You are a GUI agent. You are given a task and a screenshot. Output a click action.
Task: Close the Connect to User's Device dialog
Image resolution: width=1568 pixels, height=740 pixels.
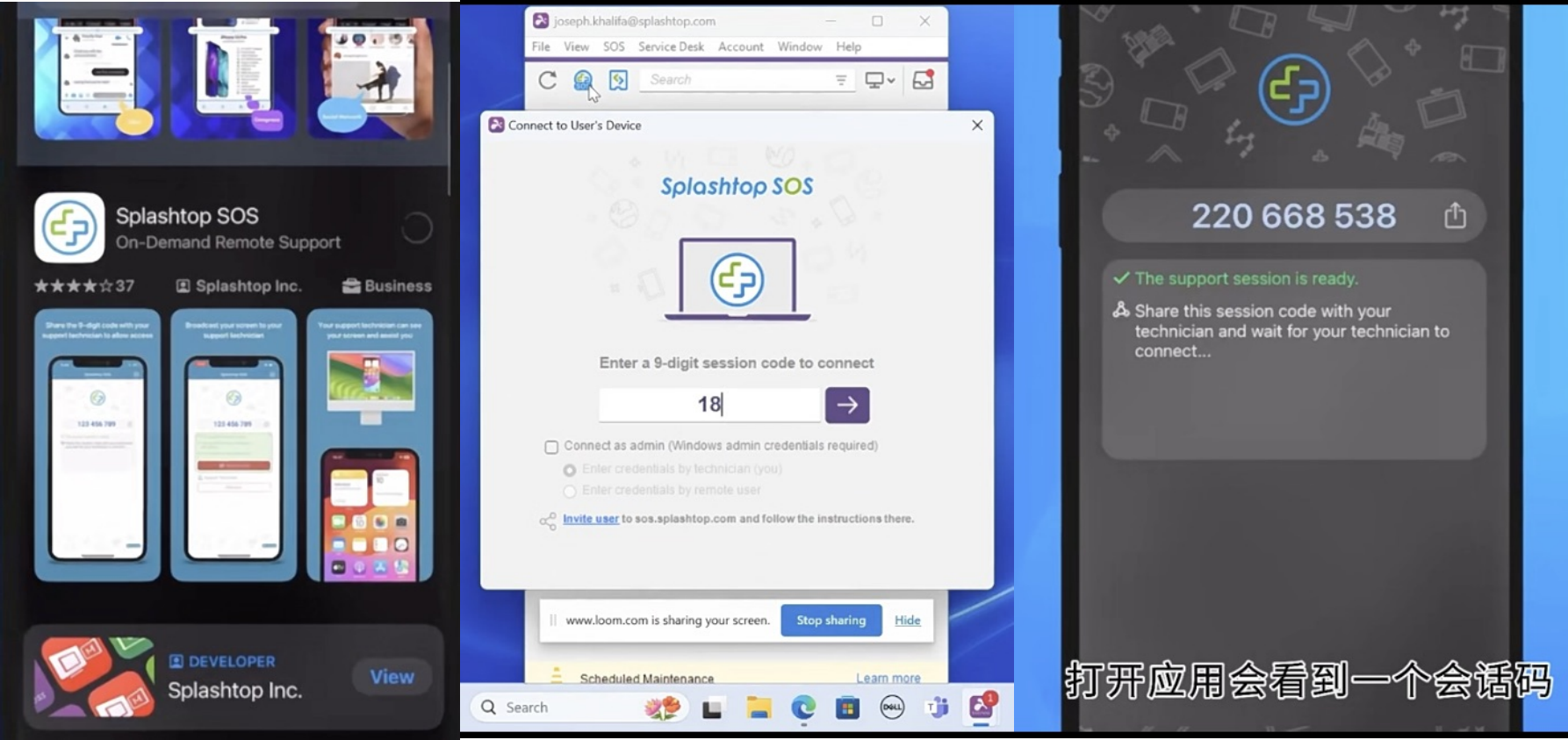[x=977, y=126]
